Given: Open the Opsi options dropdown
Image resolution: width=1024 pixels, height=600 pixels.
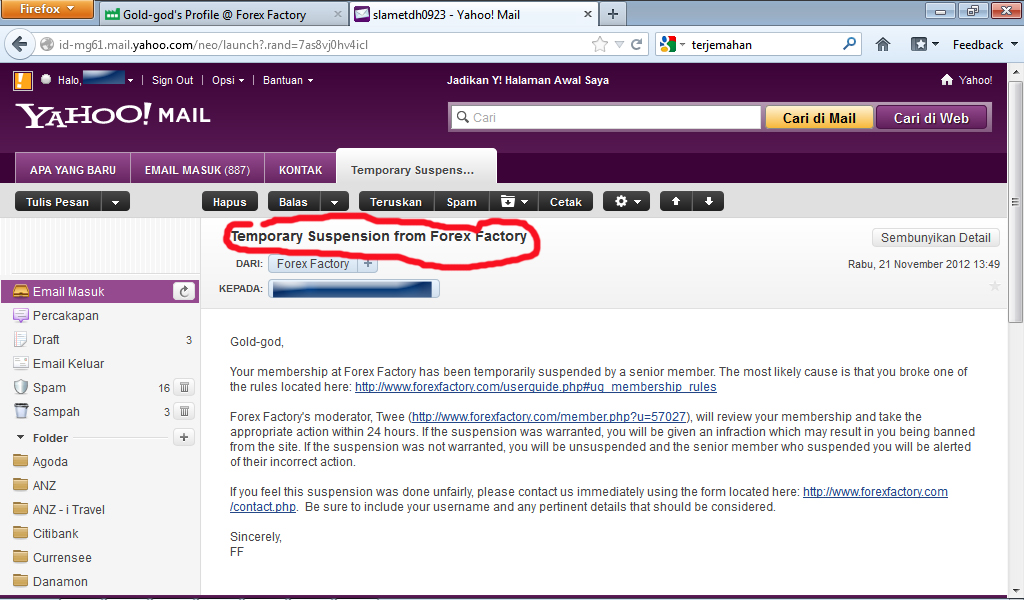Looking at the screenshot, I should pos(228,80).
